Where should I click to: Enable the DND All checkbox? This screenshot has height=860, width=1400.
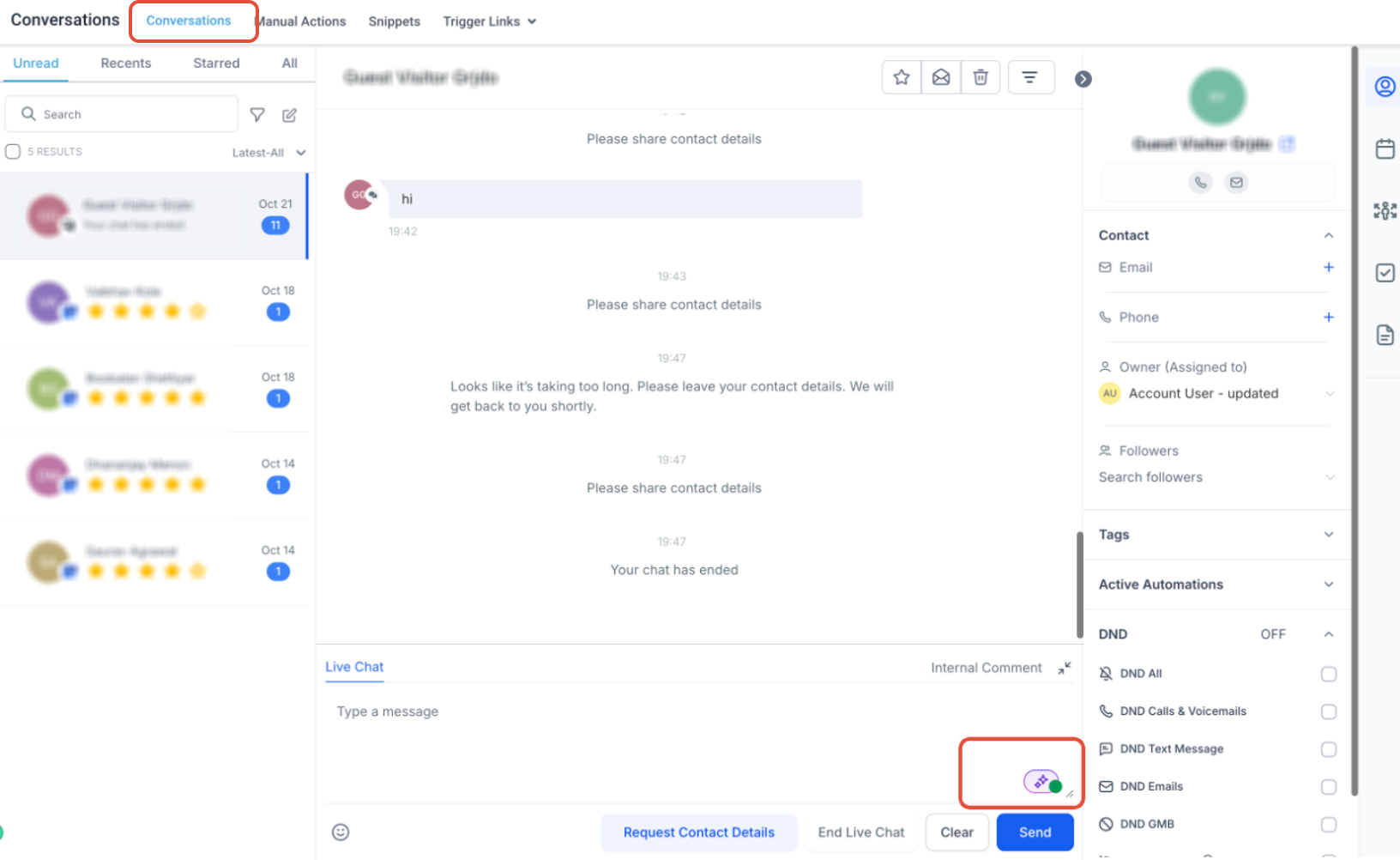click(x=1329, y=674)
